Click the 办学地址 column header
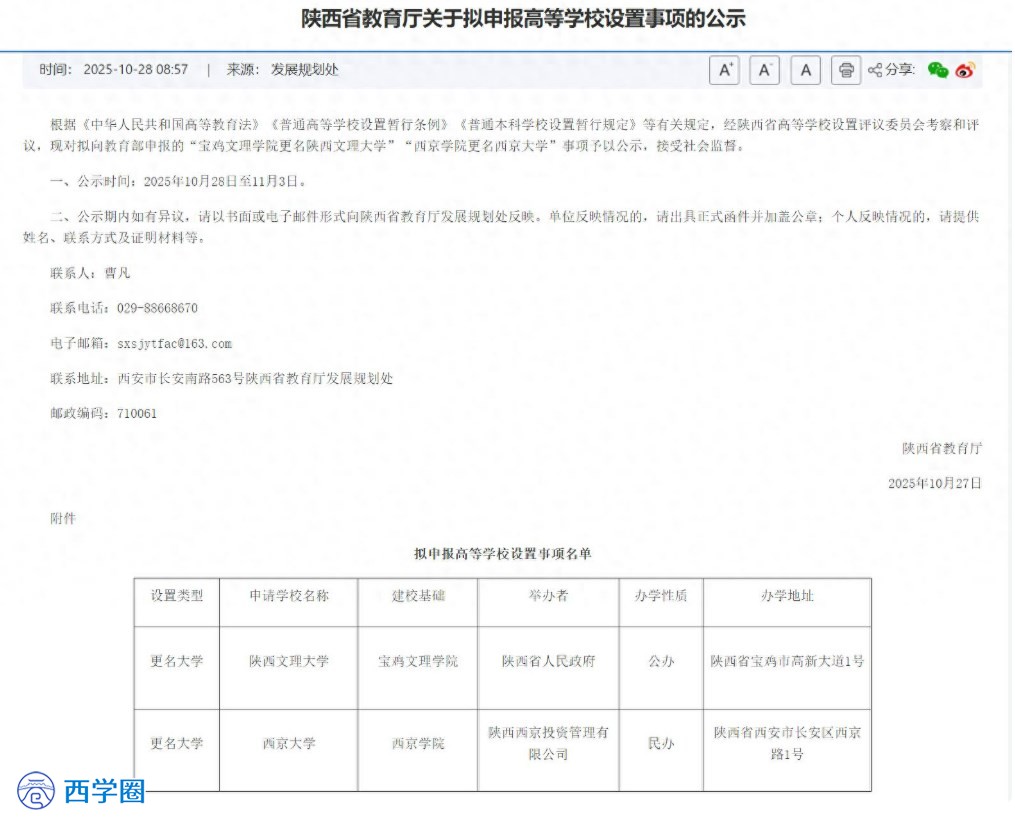 787,595
